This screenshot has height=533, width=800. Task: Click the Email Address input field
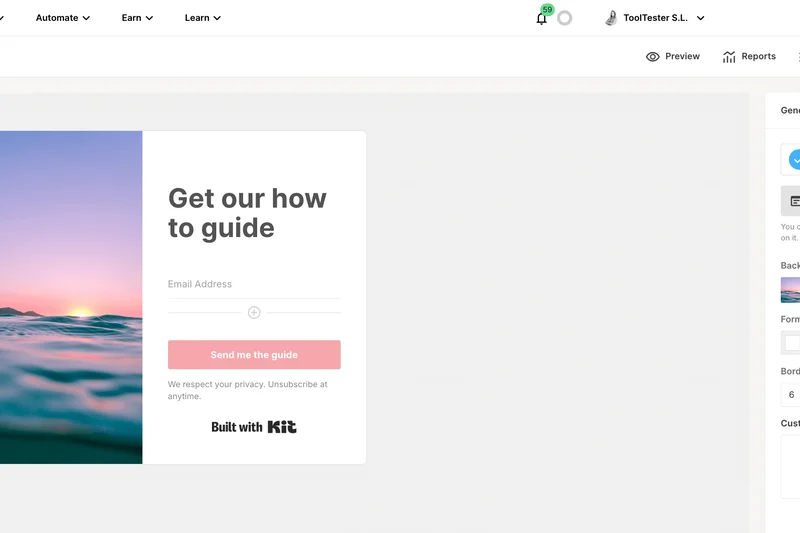[x=254, y=284]
